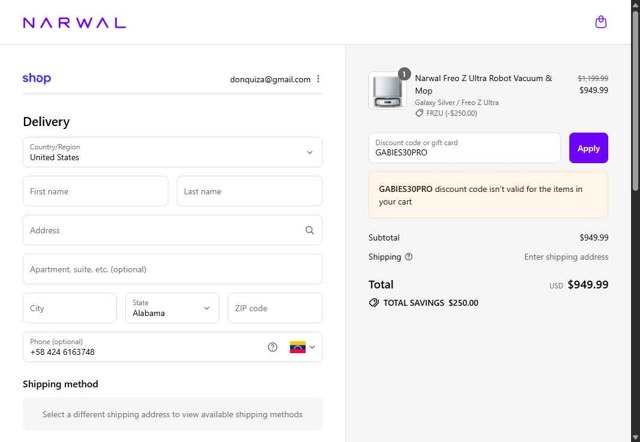
Task: Click the page vertical scrollbar thumb
Action: tap(636, 100)
